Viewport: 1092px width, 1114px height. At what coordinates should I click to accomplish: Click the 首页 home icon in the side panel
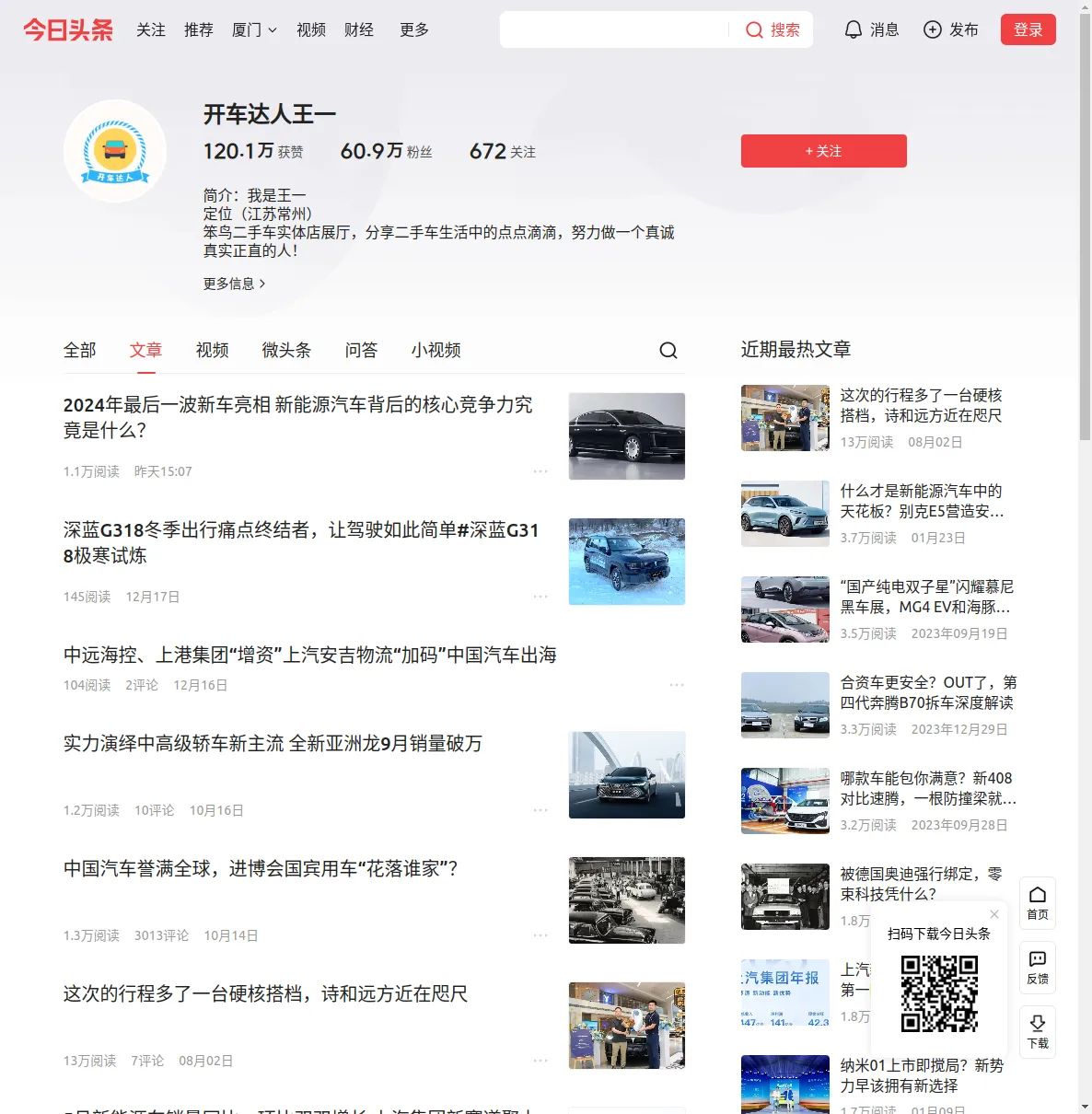(1038, 902)
